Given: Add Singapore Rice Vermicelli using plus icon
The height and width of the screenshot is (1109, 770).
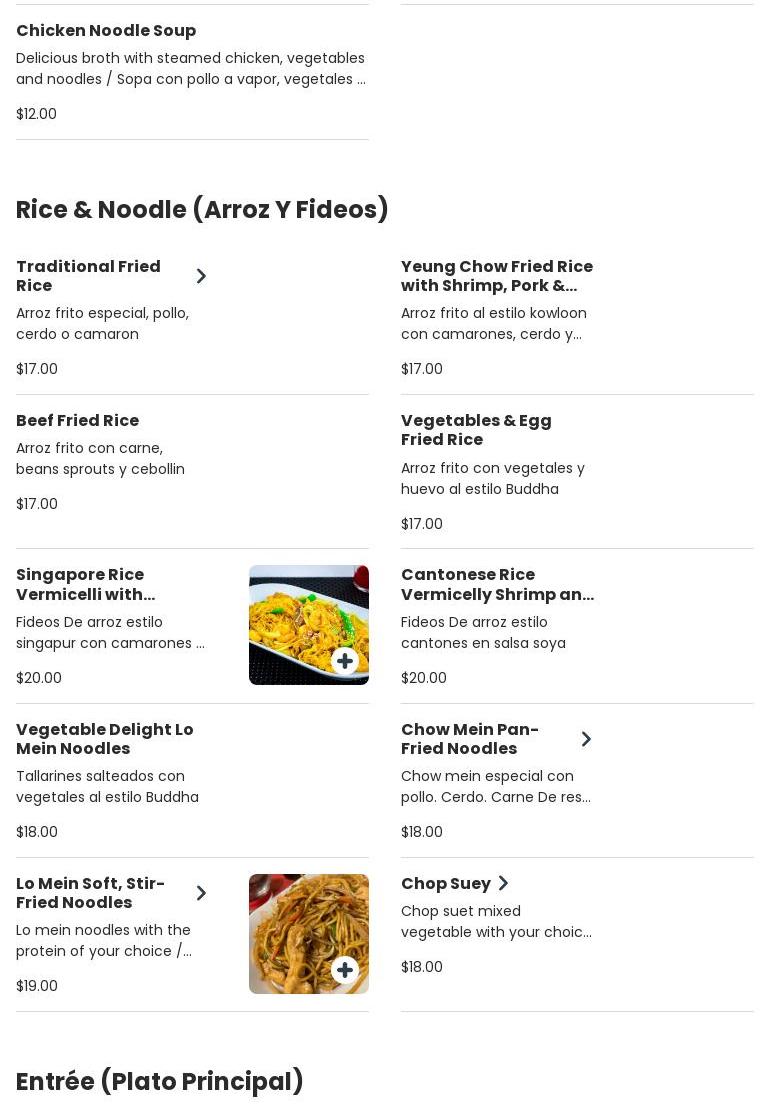Looking at the screenshot, I should [x=345, y=661].
